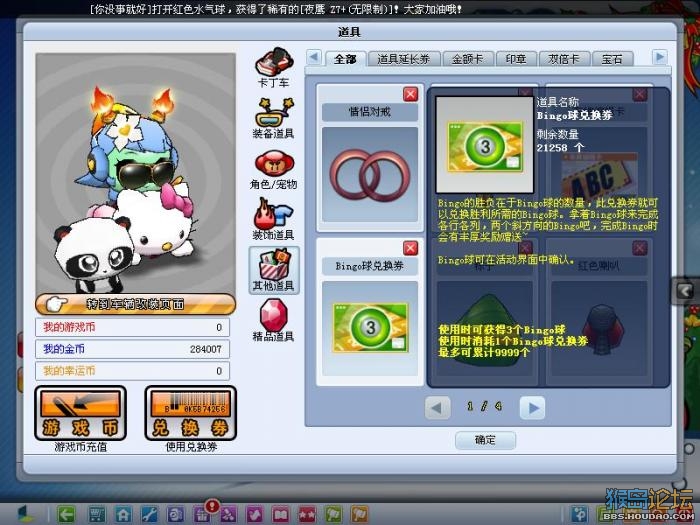
Task: Open the 装备道具 equipment category
Action: click(x=274, y=118)
